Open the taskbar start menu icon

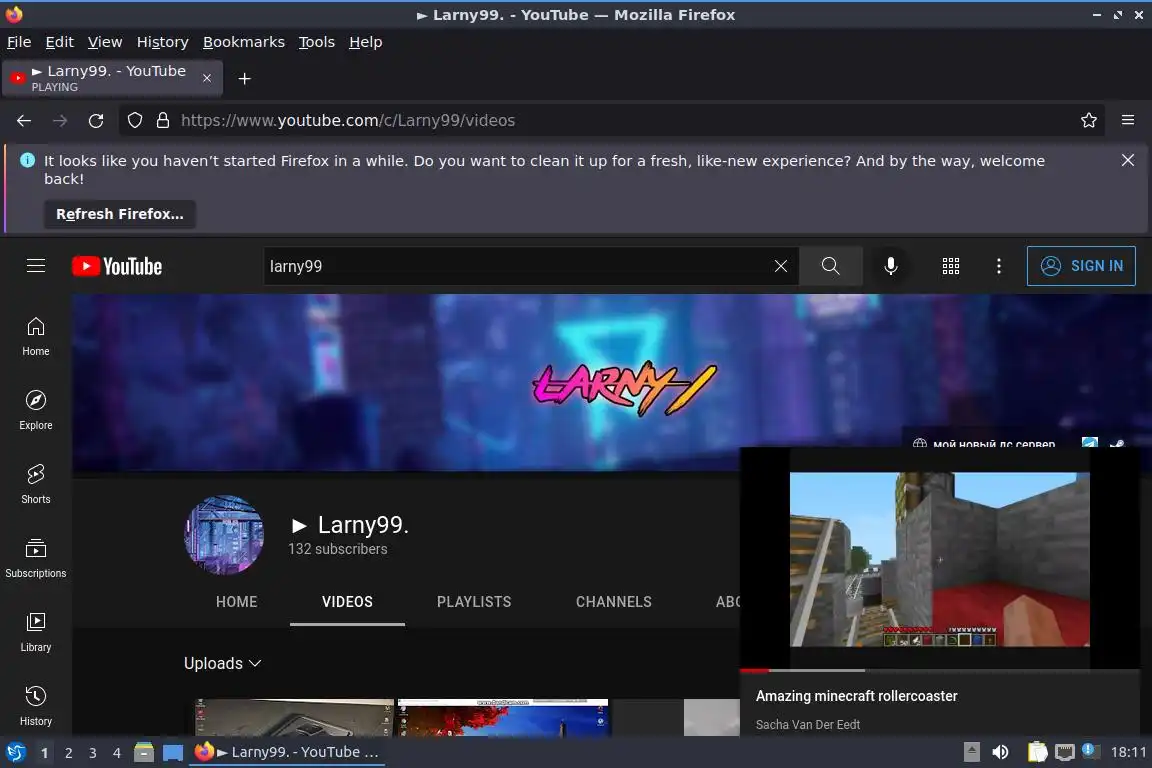15,753
